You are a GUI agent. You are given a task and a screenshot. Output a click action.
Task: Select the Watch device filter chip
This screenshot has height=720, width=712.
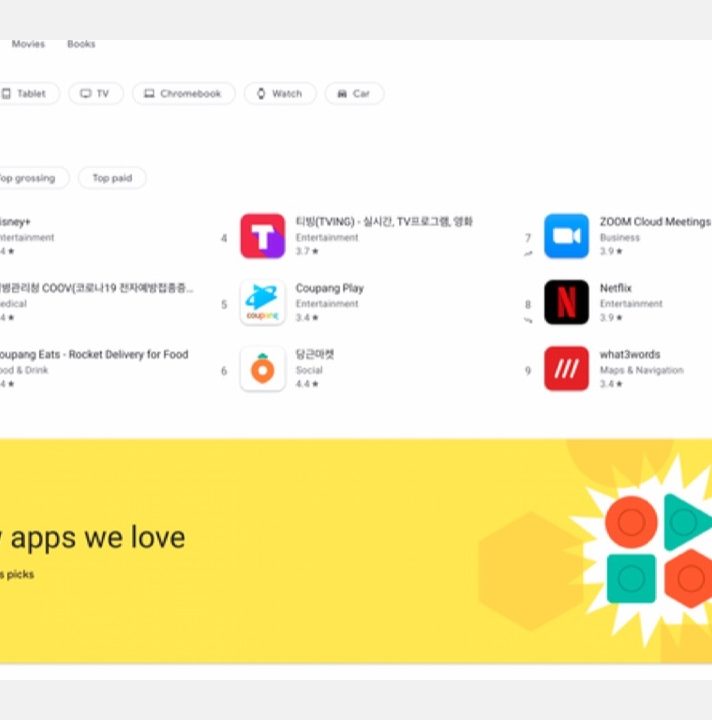click(280, 94)
